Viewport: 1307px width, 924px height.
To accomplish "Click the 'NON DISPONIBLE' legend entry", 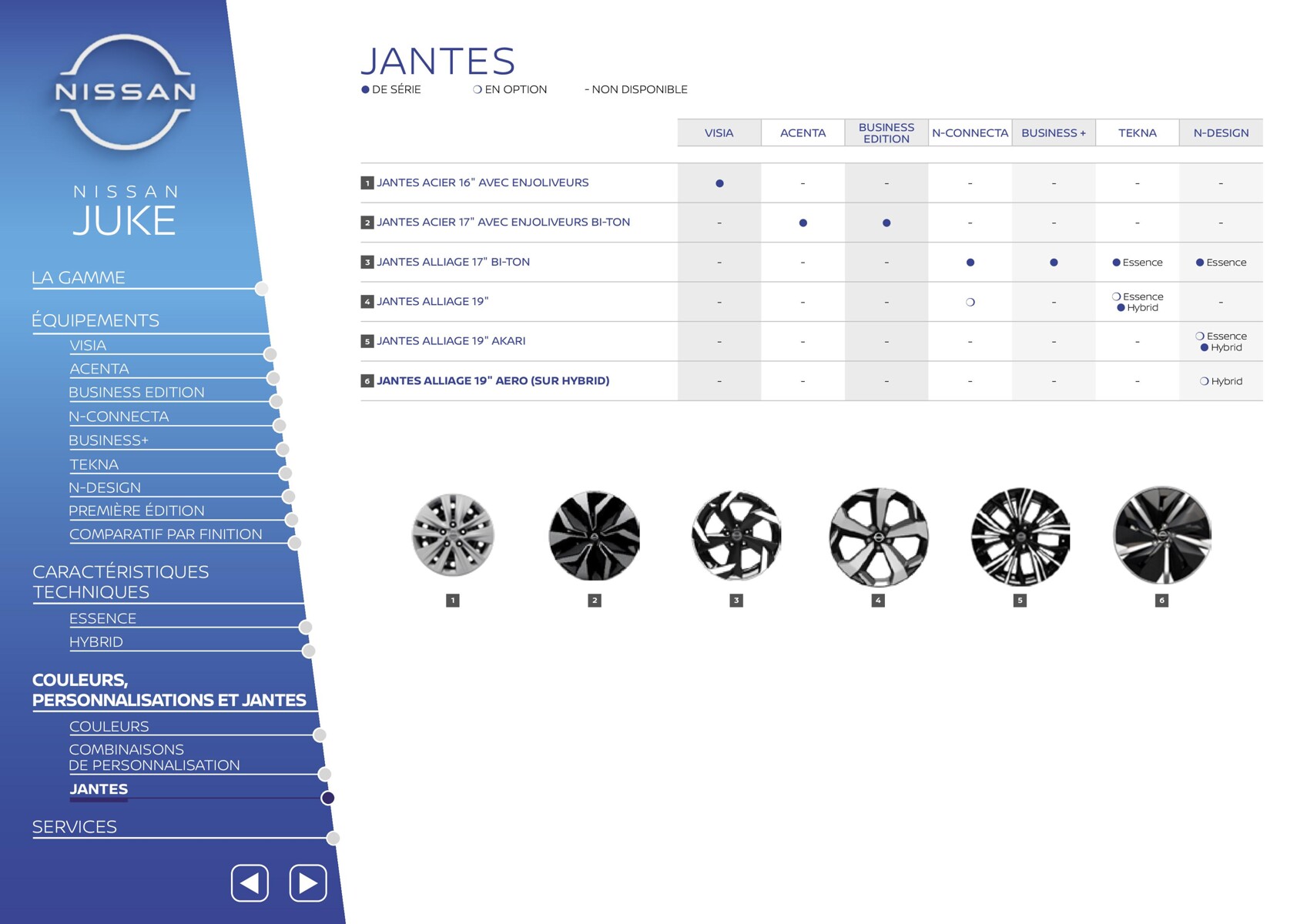I will point(635,89).
